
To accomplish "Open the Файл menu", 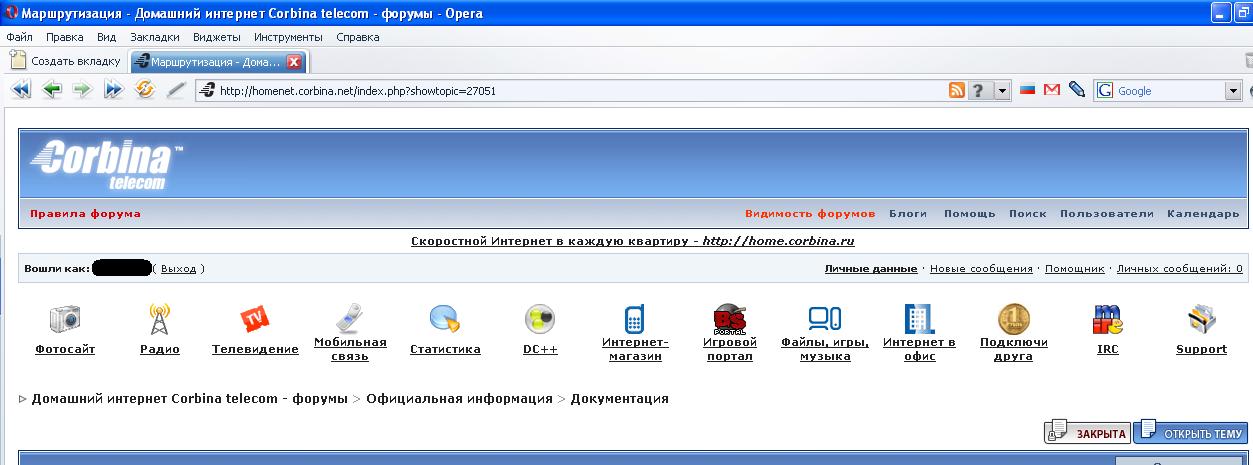I will (x=20, y=37).
